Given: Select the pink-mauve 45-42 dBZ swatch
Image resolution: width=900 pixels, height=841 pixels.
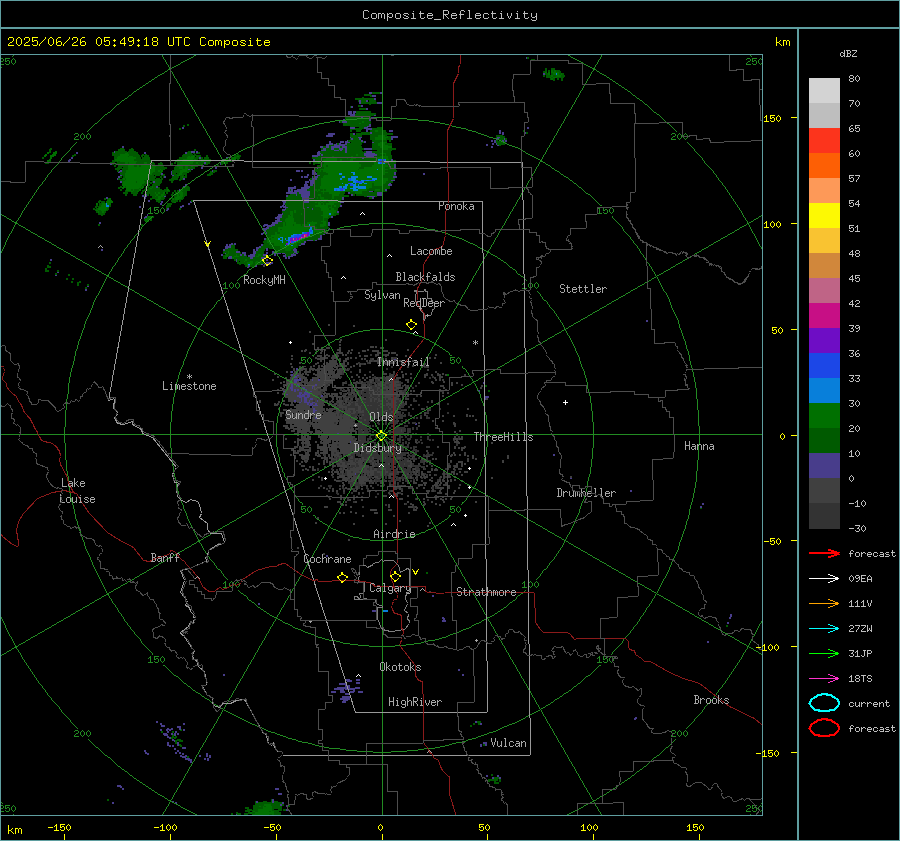Looking at the screenshot, I should pos(824,290).
